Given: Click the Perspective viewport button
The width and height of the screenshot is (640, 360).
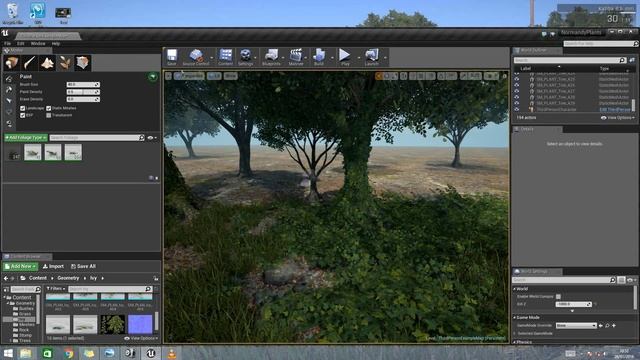Looking at the screenshot, I should [189, 76].
